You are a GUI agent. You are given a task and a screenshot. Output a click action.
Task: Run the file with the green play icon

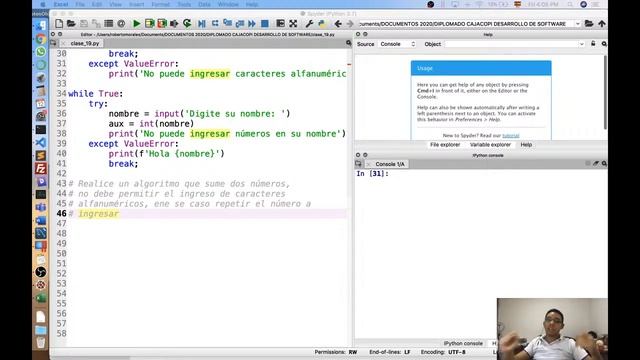coord(137,24)
